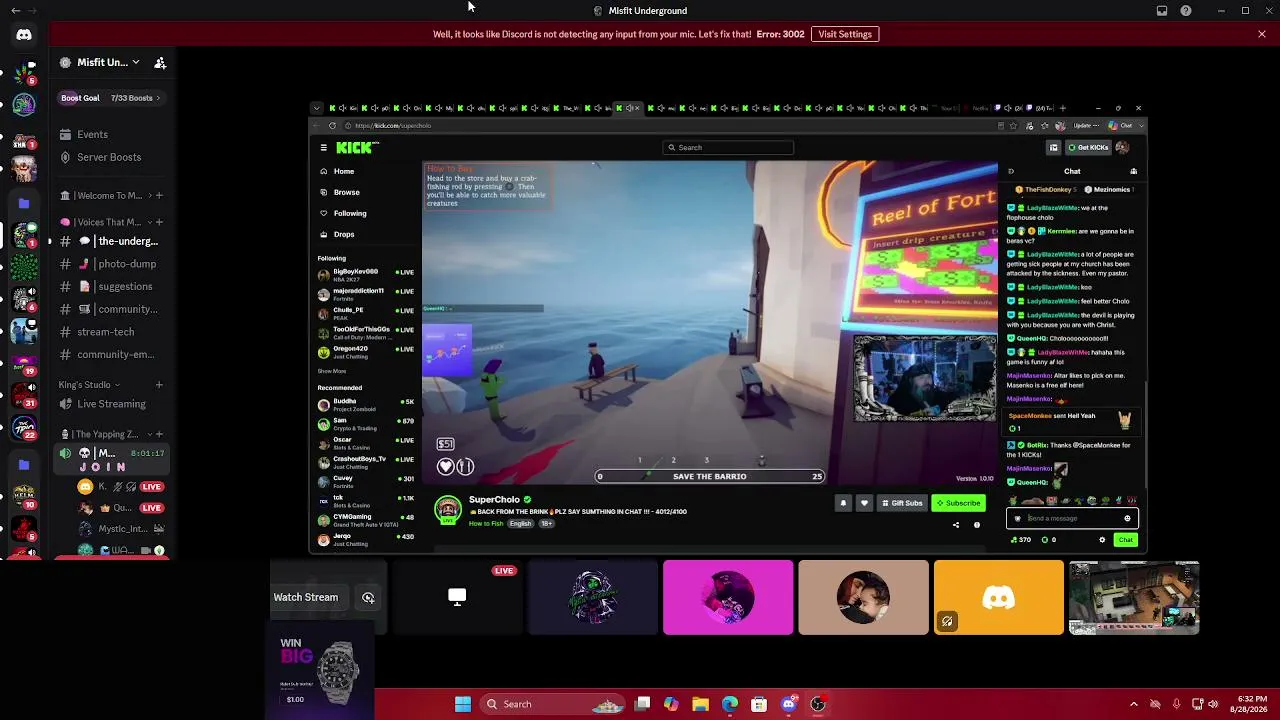Join the Live Streaming voice channel
1280x720 pixels.
(111, 404)
